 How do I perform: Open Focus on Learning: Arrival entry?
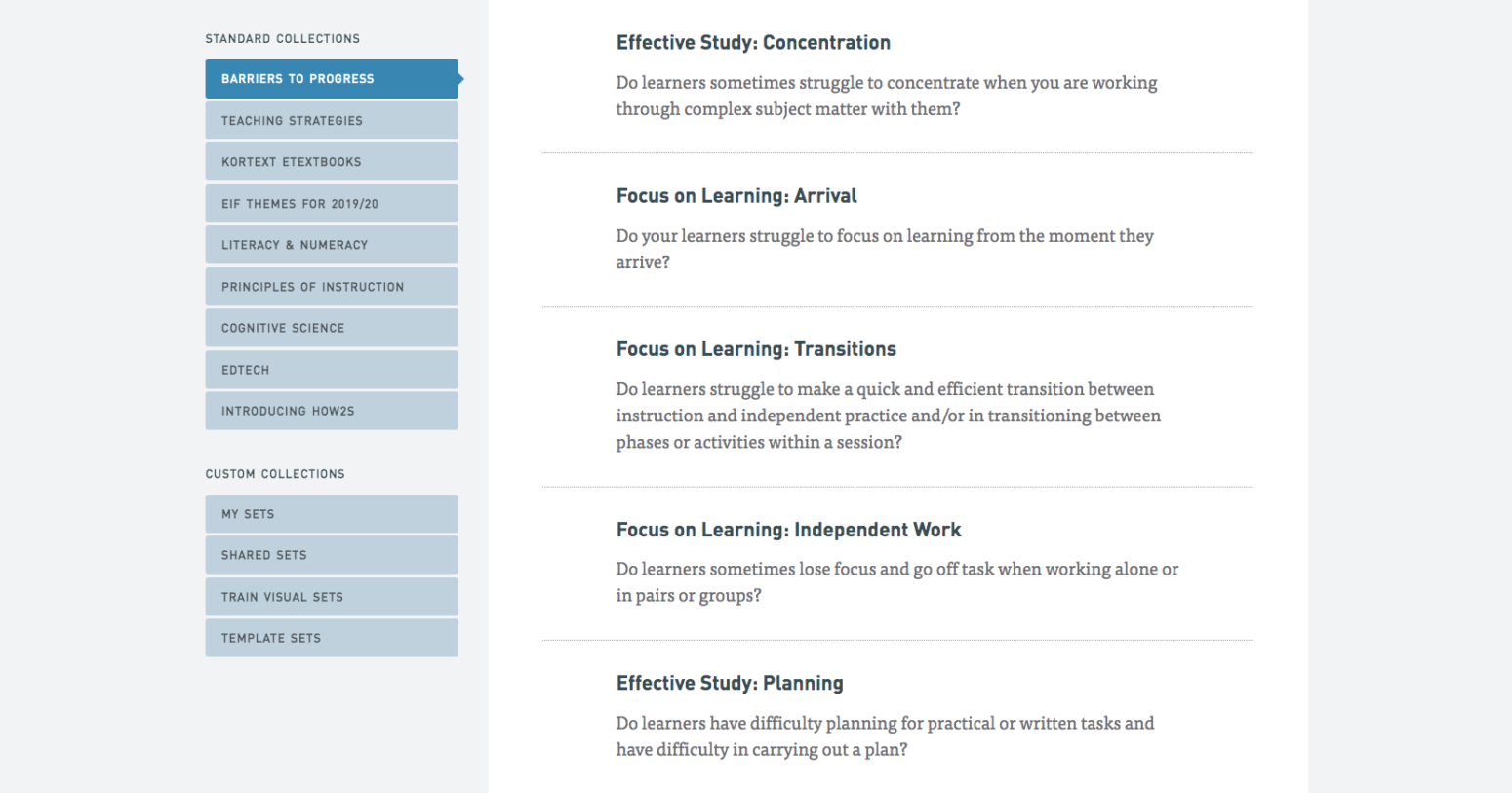click(736, 196)
